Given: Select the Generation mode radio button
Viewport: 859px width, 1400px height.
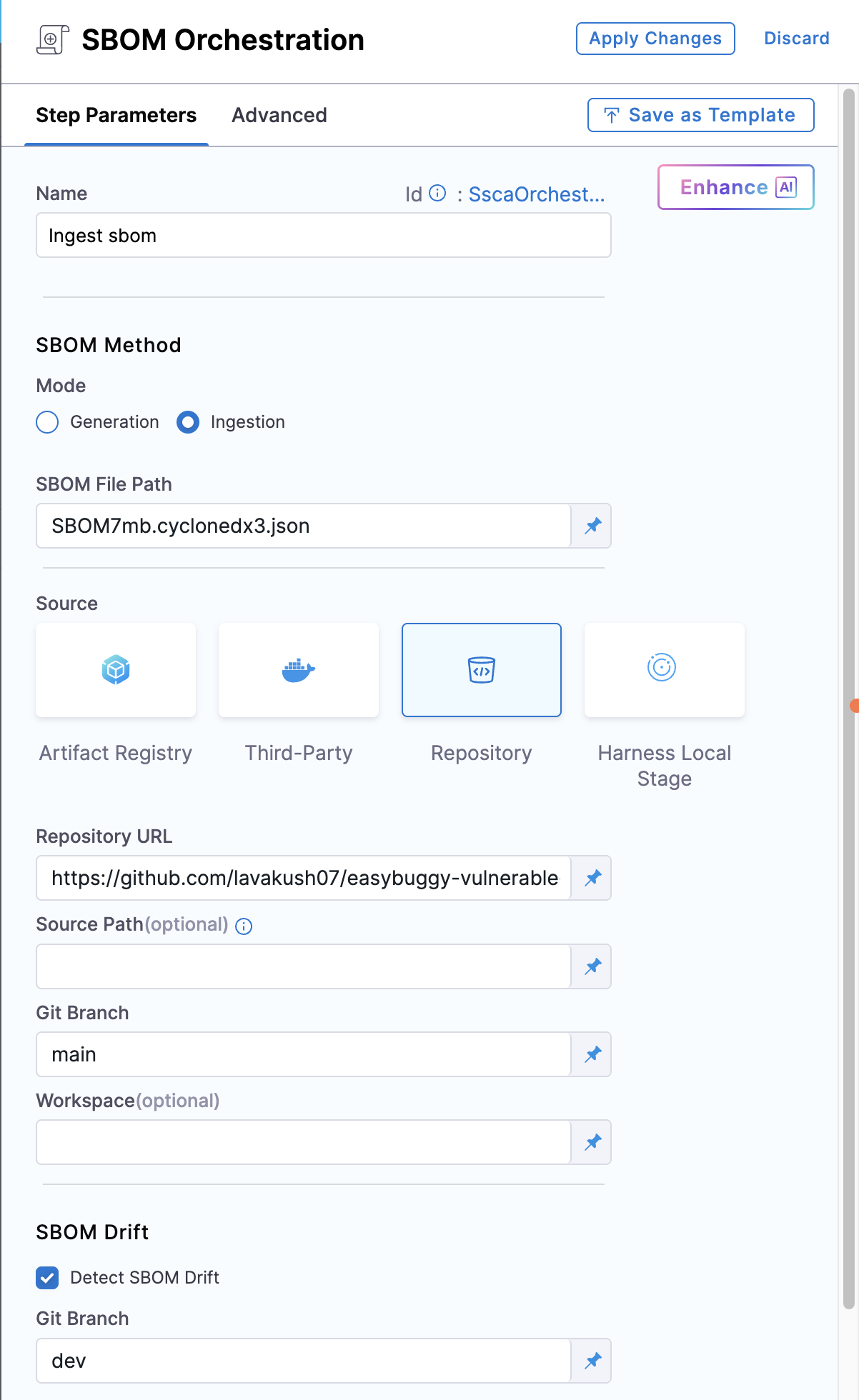Looking at the screenshot, I should point(47,422).
